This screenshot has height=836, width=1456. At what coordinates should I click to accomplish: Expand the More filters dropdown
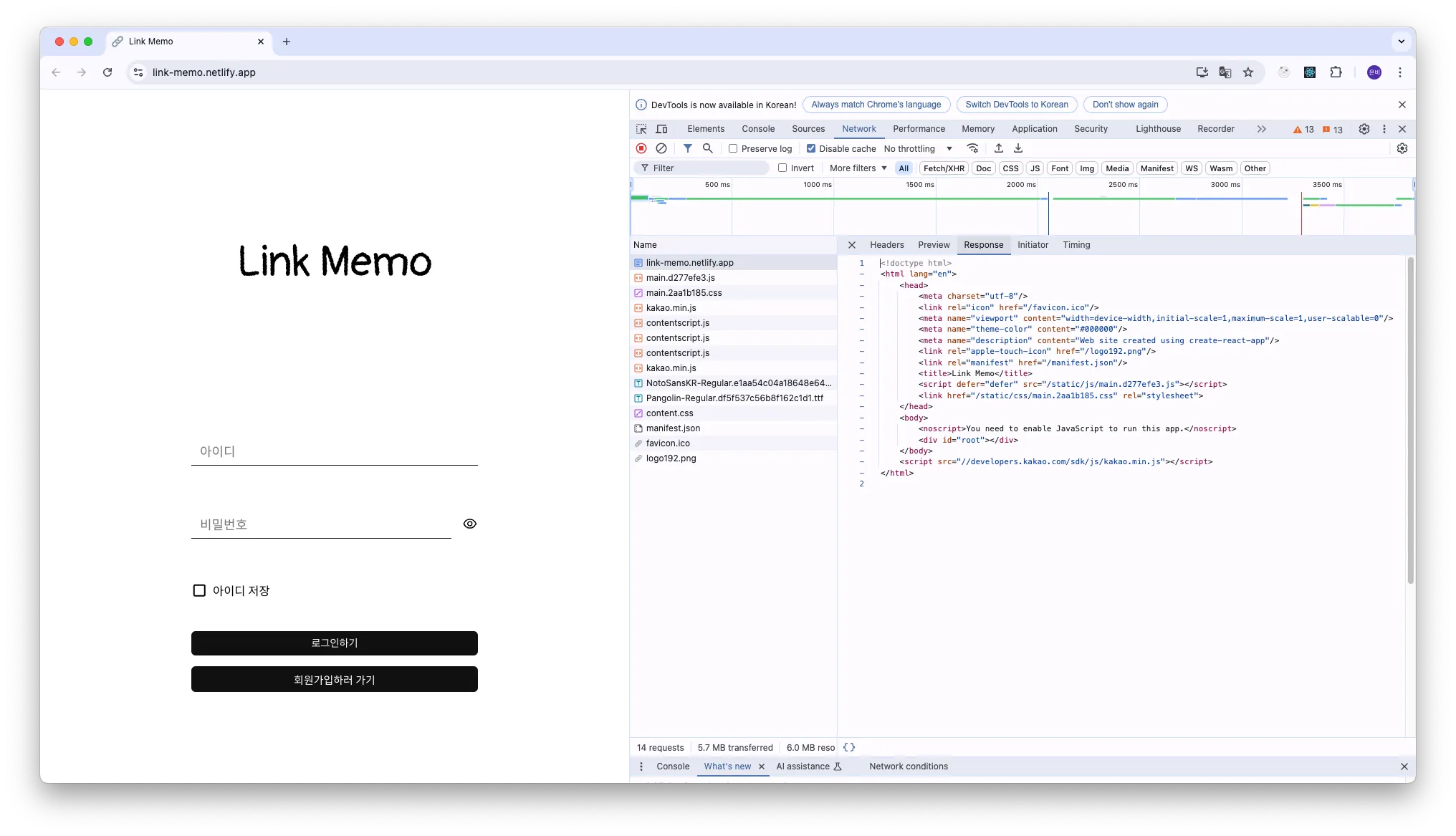[858, 168]
